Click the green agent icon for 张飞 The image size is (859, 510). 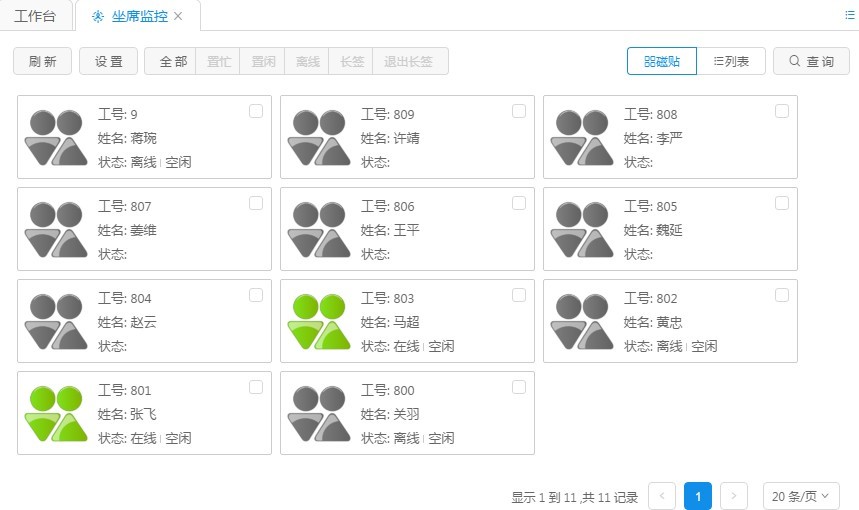coord(55,413)
